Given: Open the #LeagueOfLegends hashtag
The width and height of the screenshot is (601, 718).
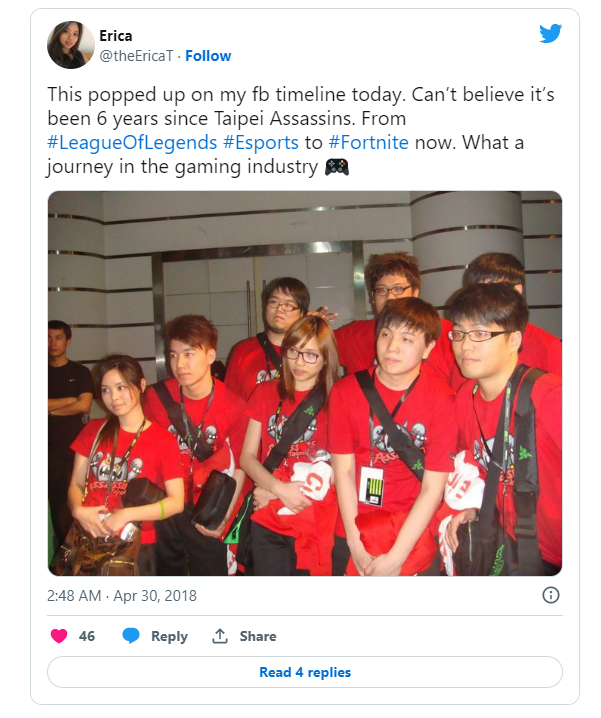Looking at the screenshot, I should coord(132,142).
